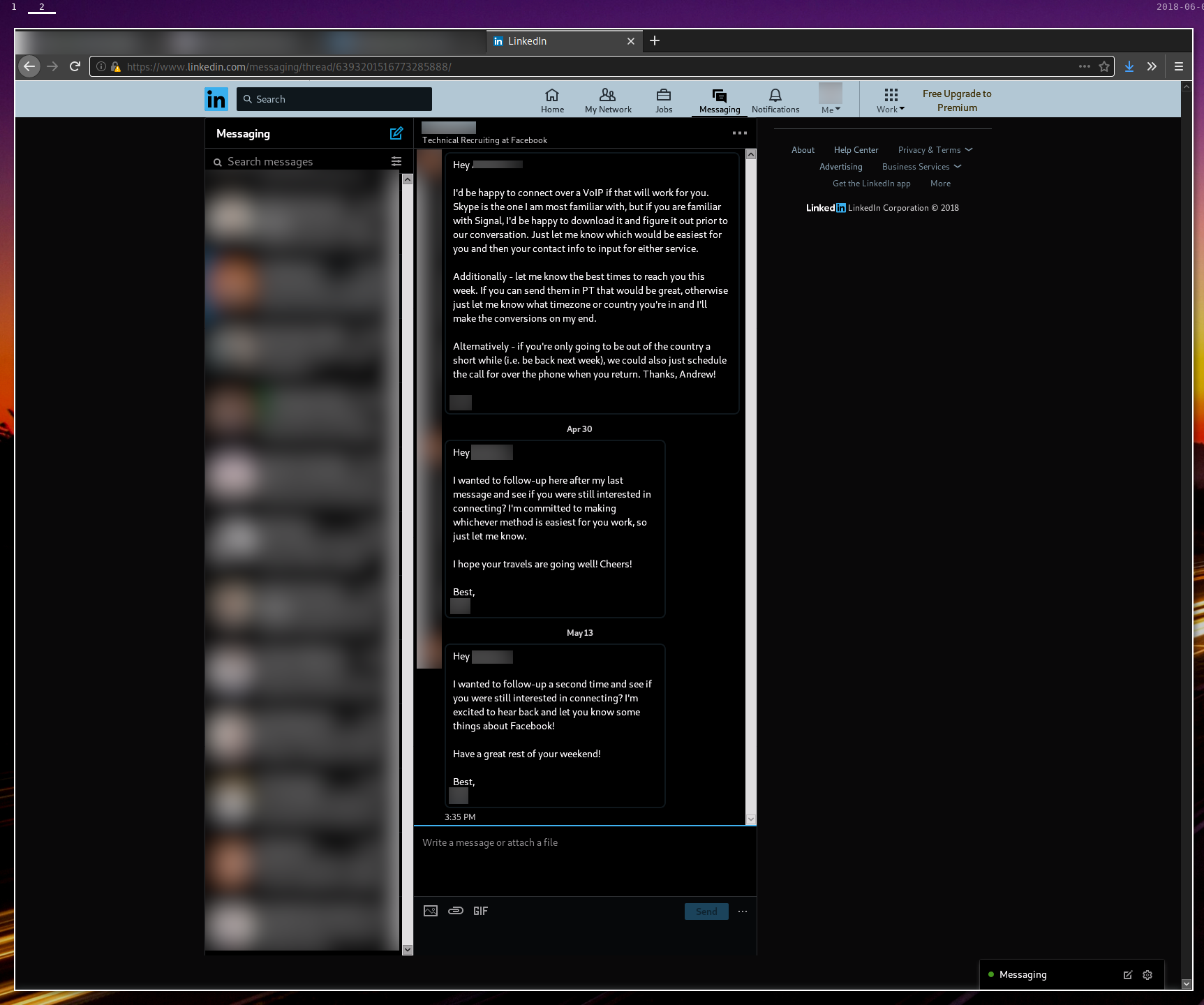Close the LinkedIn browser tab

(x=631, y=41)
